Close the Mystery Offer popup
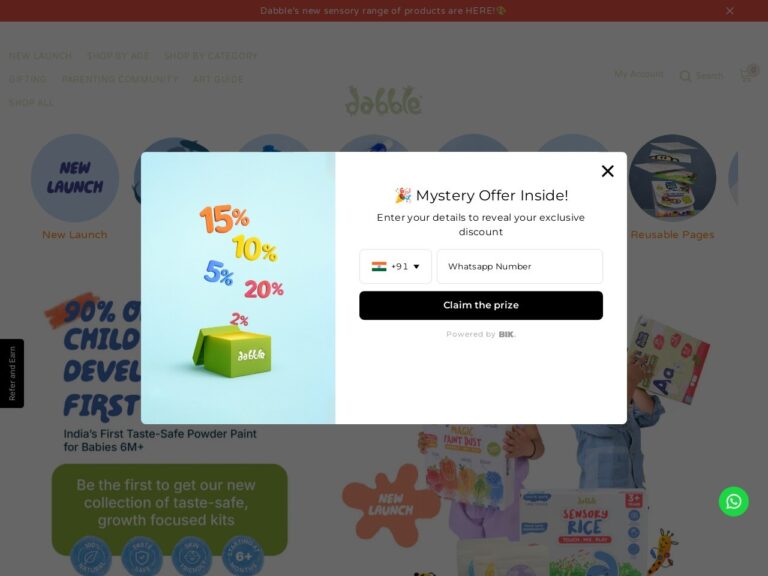 pos(607,171)
